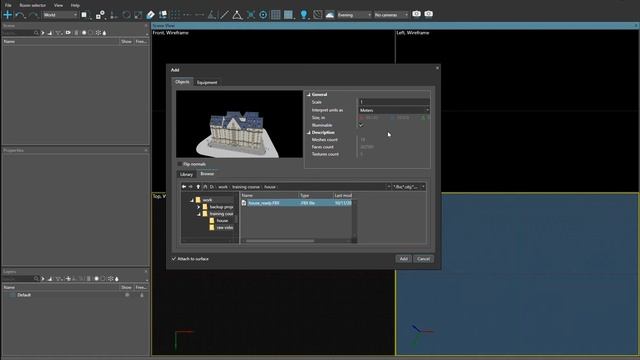Enable the Flip normals checkbox
Screen dimensions: 640x360
(x=179, y=164)
